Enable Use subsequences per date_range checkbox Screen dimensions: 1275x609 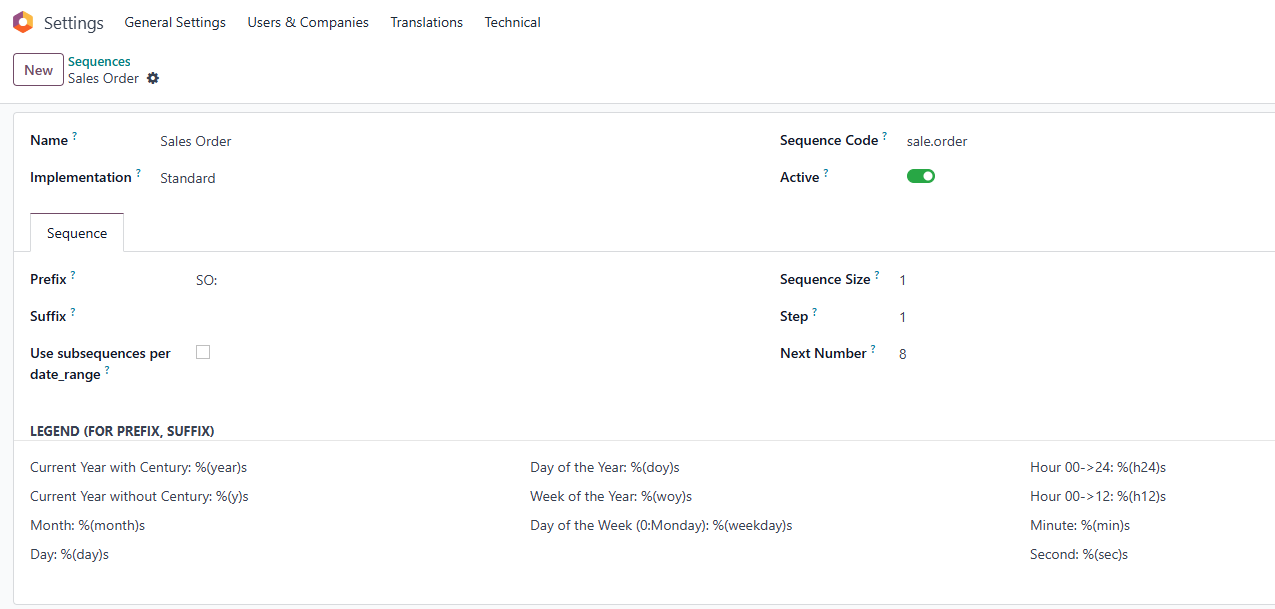click(203, 352)
